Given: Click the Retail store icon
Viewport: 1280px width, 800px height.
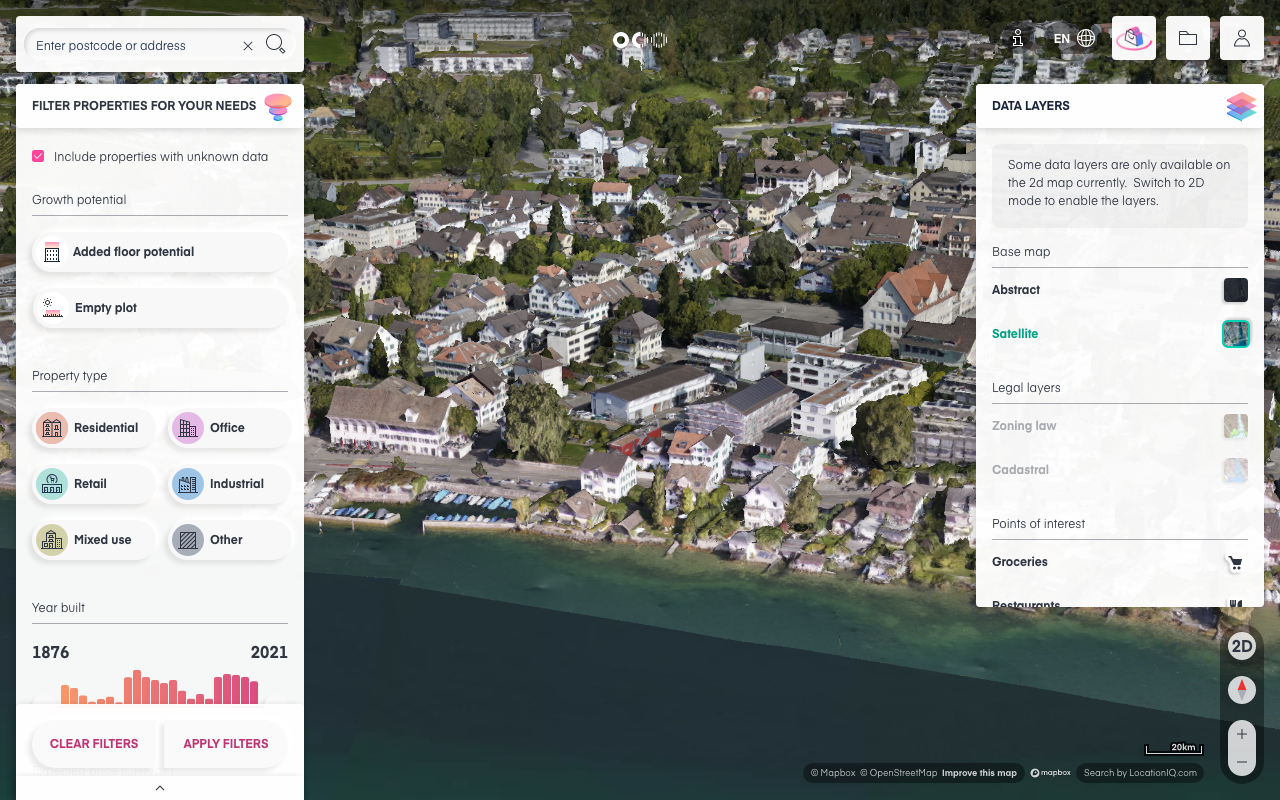Looking at the screenshot, I should point(52,484).
